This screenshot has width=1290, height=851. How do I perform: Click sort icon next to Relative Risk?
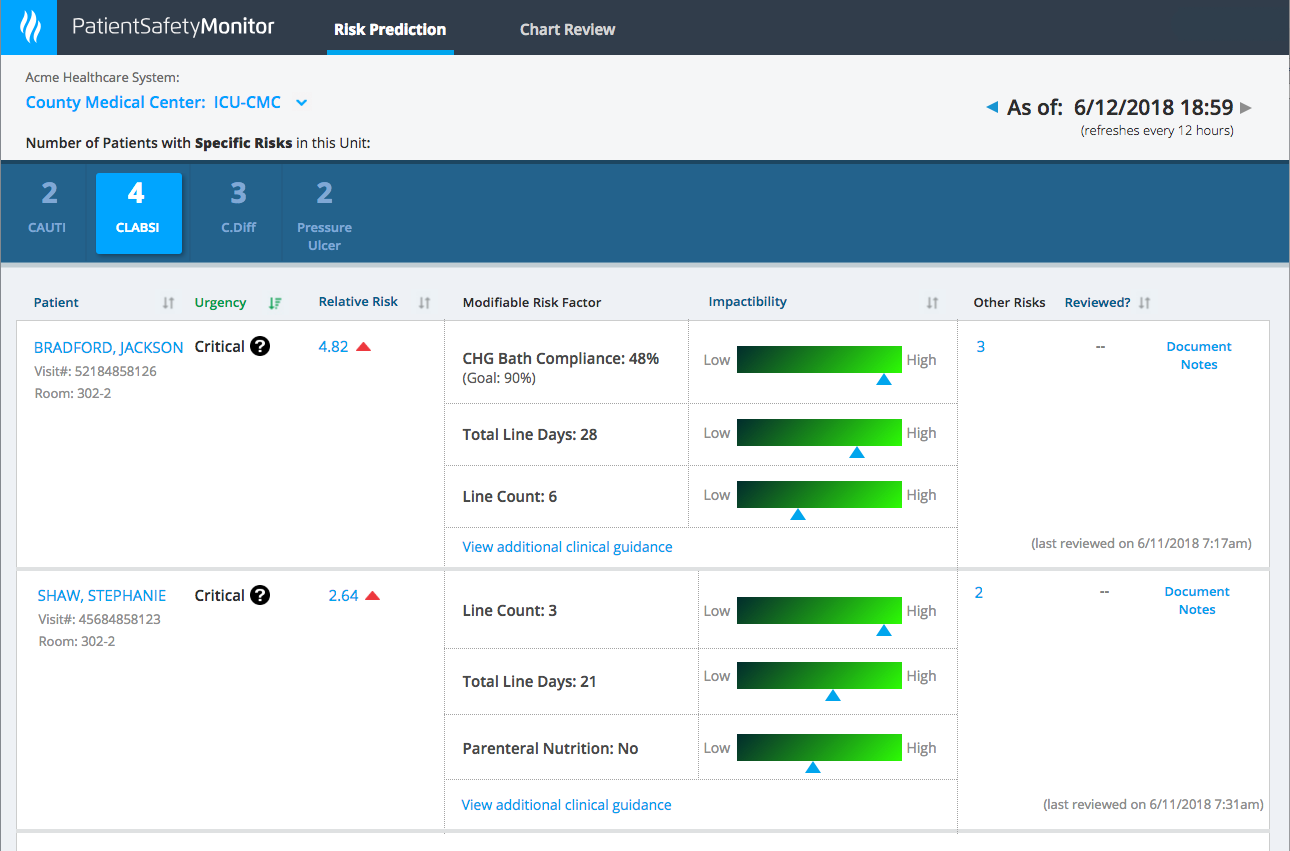(x=425, y=302)
